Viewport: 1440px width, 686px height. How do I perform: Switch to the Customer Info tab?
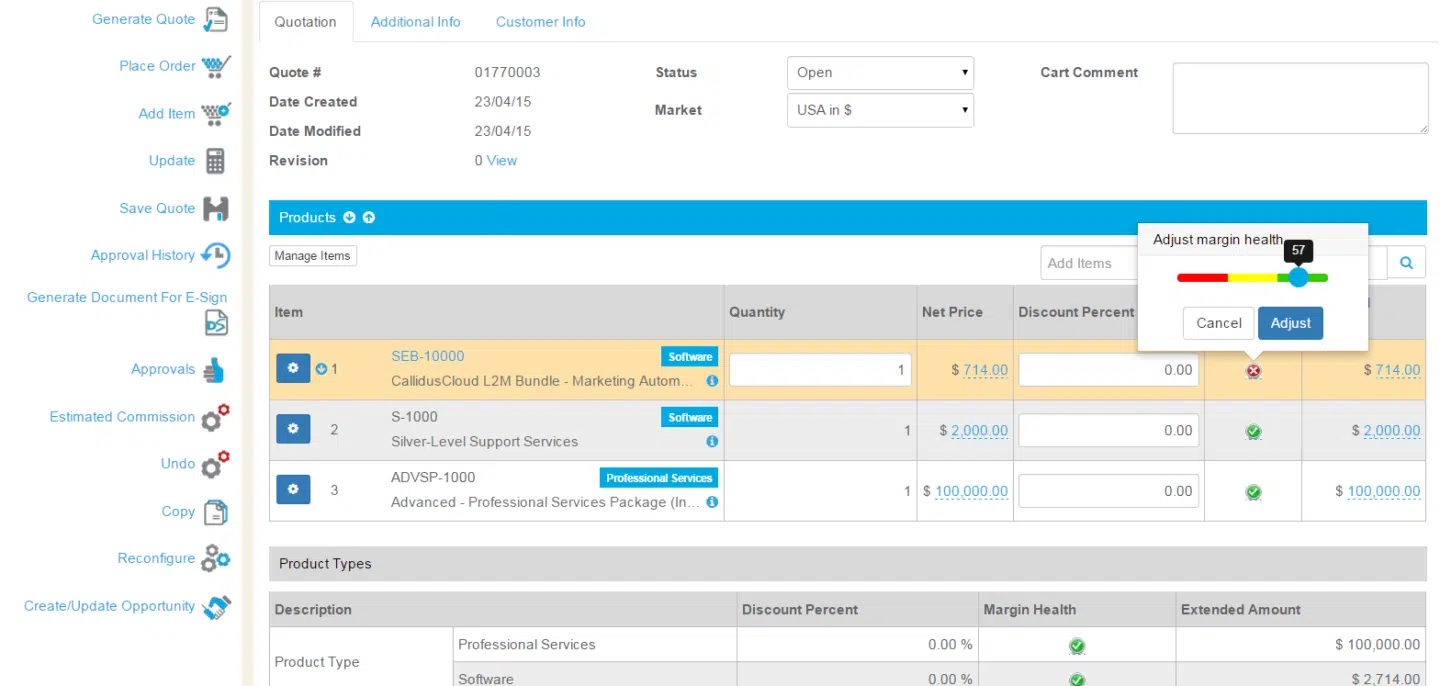click(x=540, y=21)
